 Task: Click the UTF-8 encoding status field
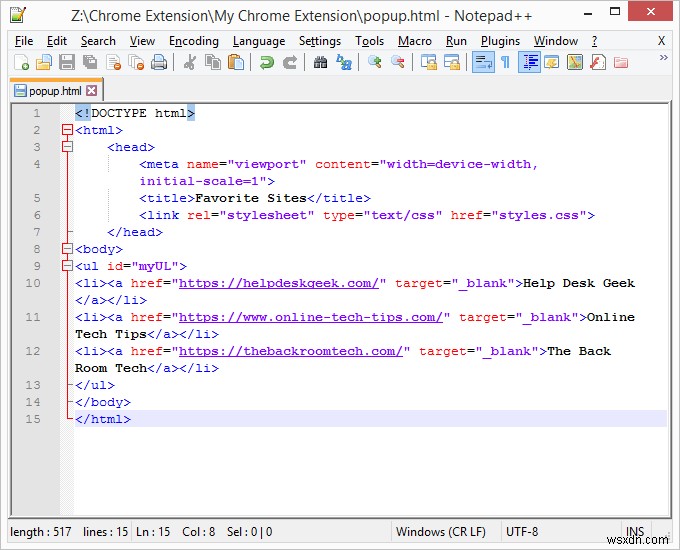pos(522,532)
